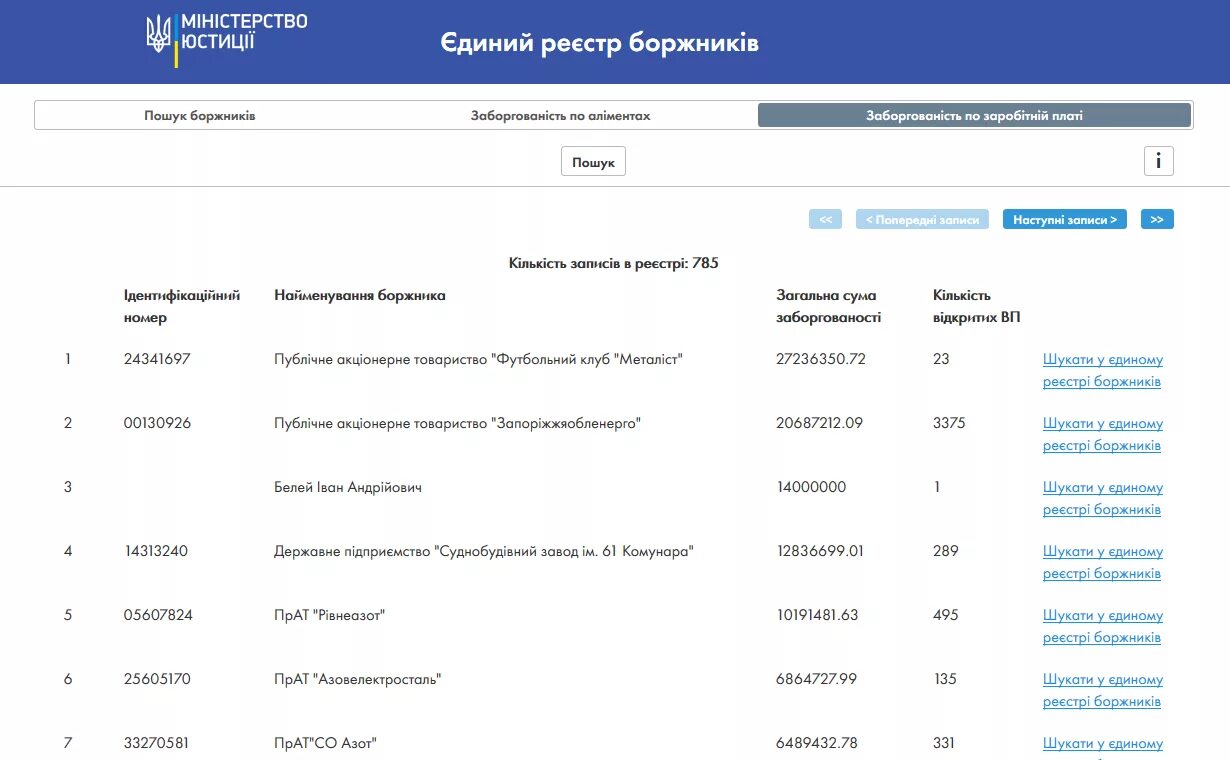Click debtor name Белей Іван Андрійович

click(348, 487)
